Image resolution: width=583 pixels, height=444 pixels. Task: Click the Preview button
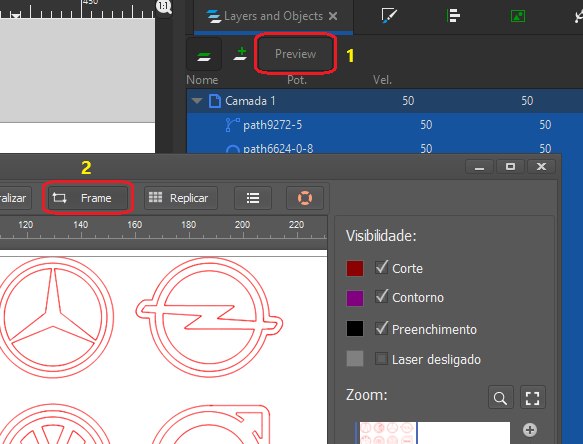click(296, 54)
